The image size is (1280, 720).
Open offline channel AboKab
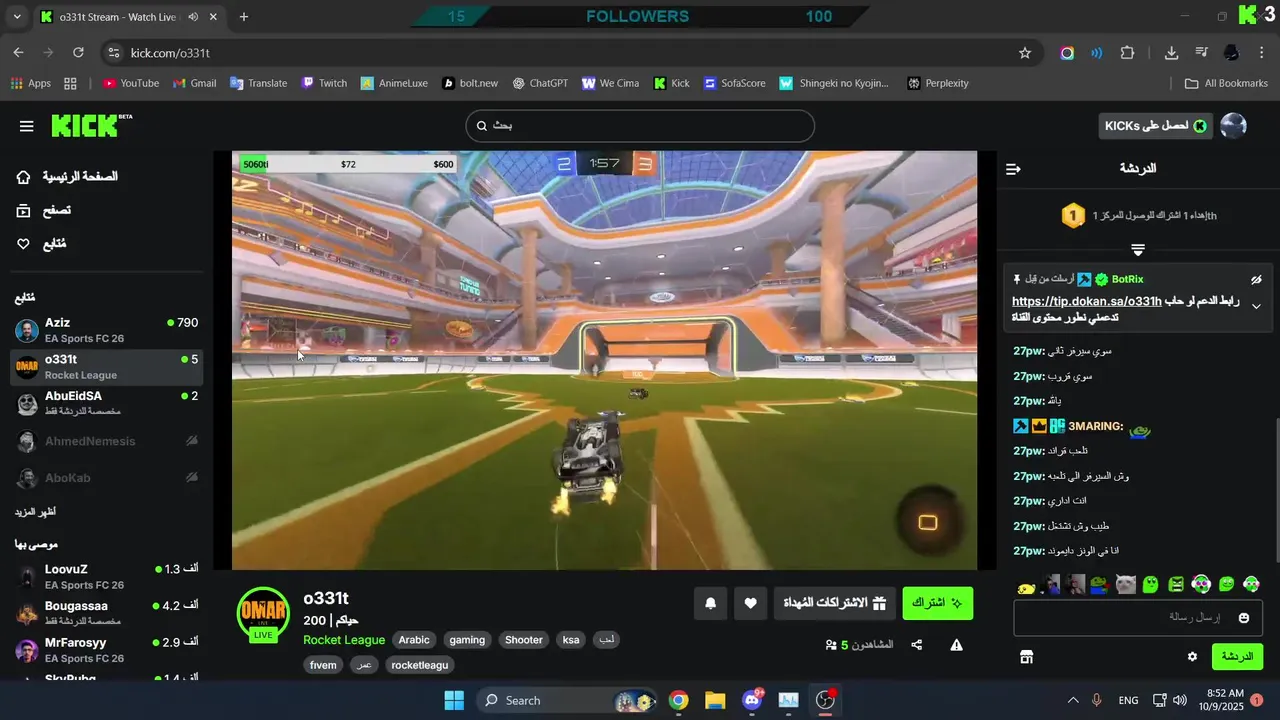[106, 478]
